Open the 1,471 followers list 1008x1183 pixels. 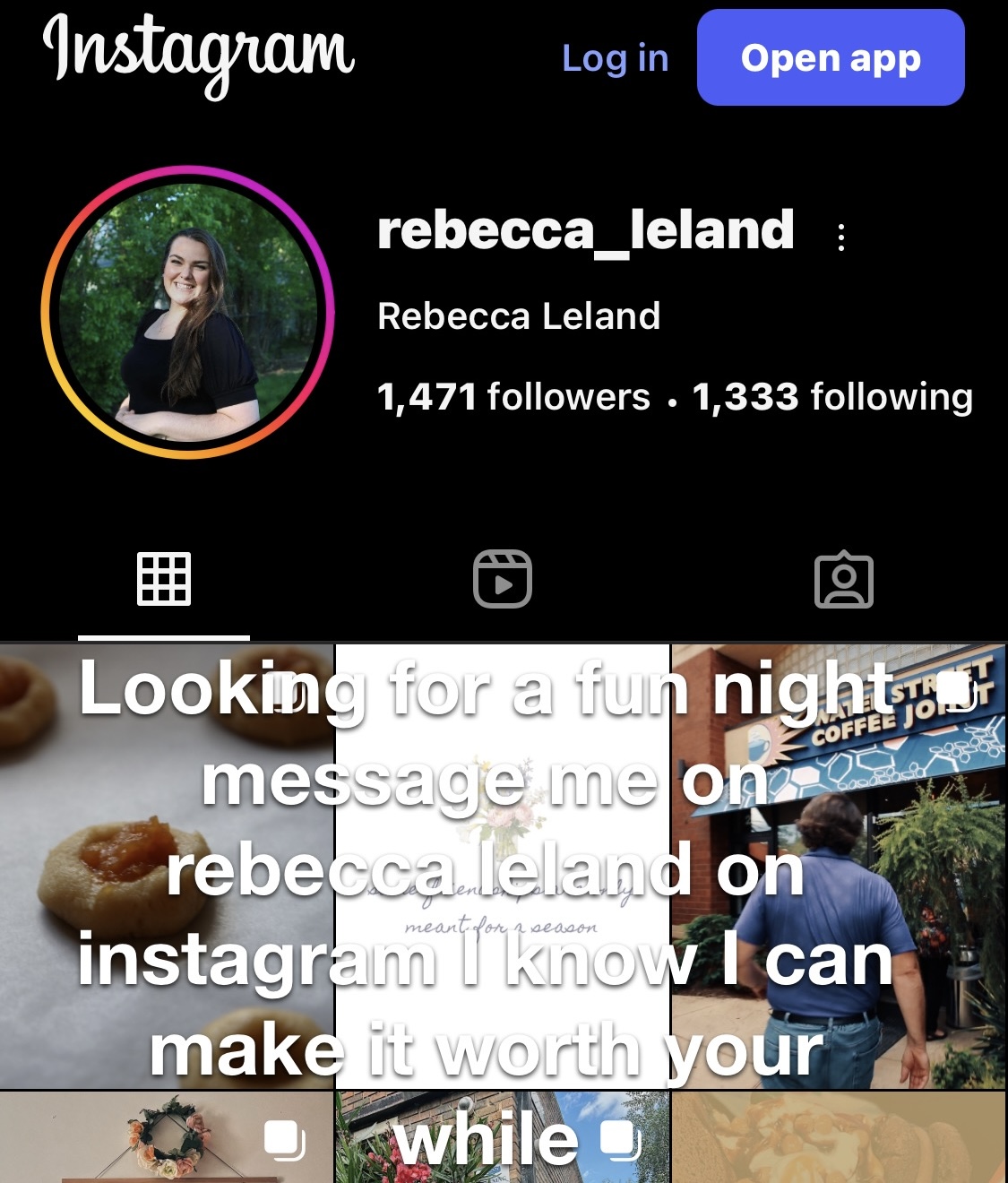(513, 396)
